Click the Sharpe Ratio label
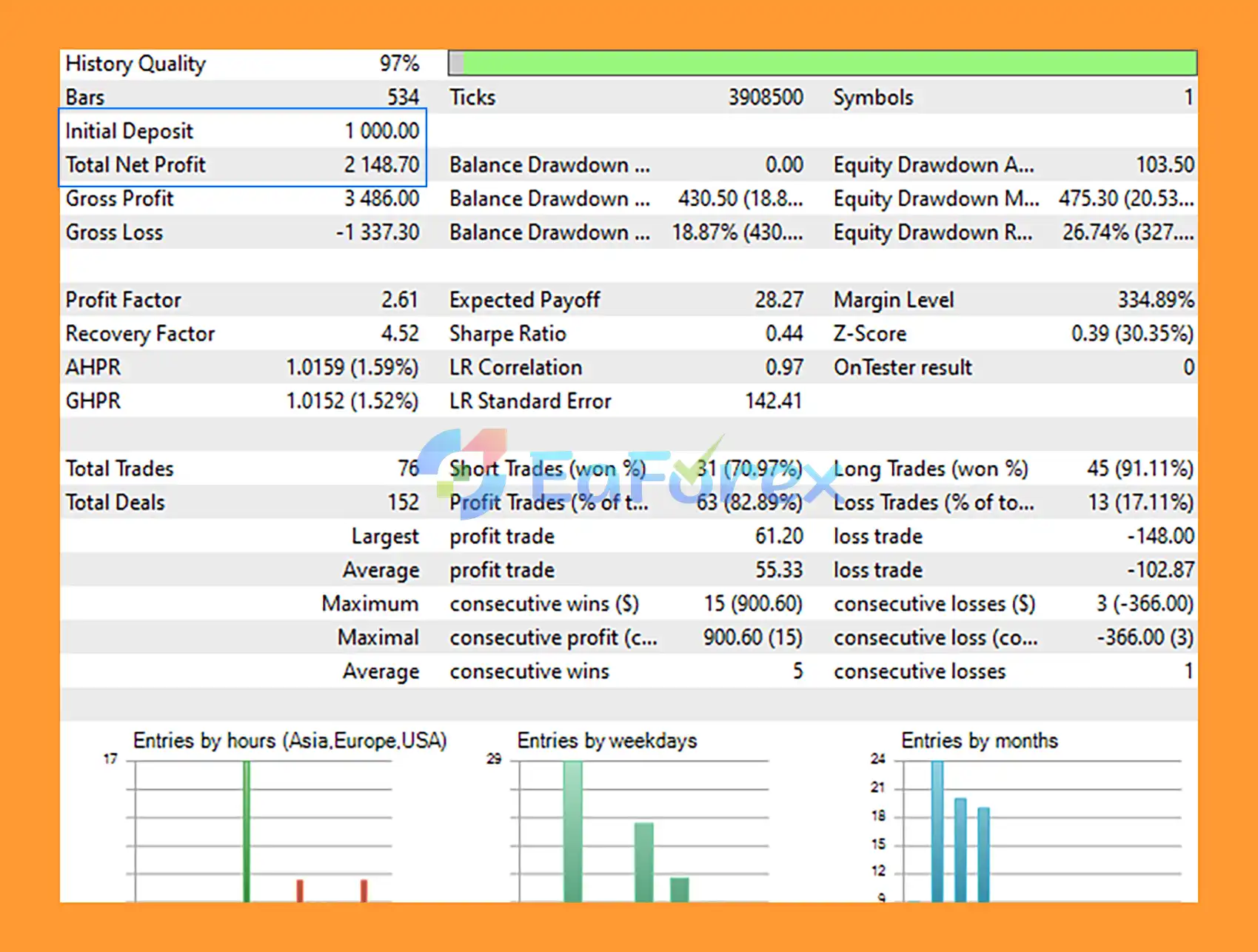This screenshot has width=1258, height=952. click(507, 334)
